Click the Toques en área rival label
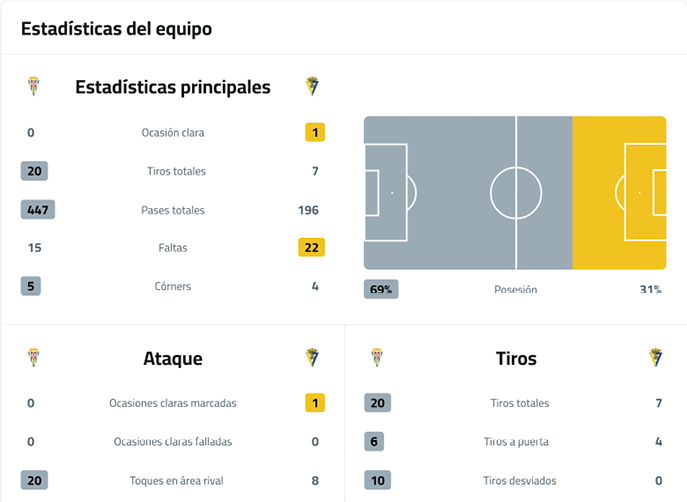Viewport: 687px width, 502px height. [x=172, y=480]
